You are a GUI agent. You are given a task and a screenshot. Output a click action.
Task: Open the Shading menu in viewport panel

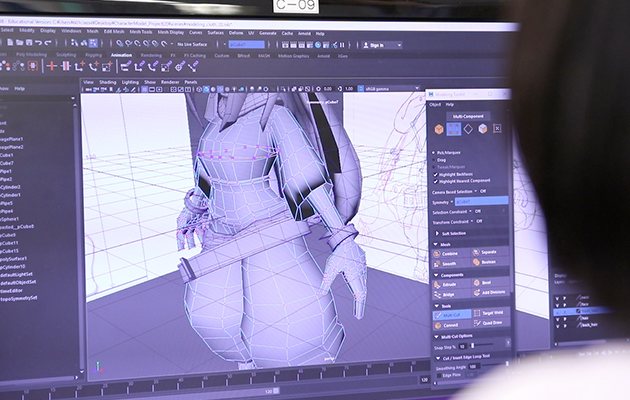pos(108,82)
